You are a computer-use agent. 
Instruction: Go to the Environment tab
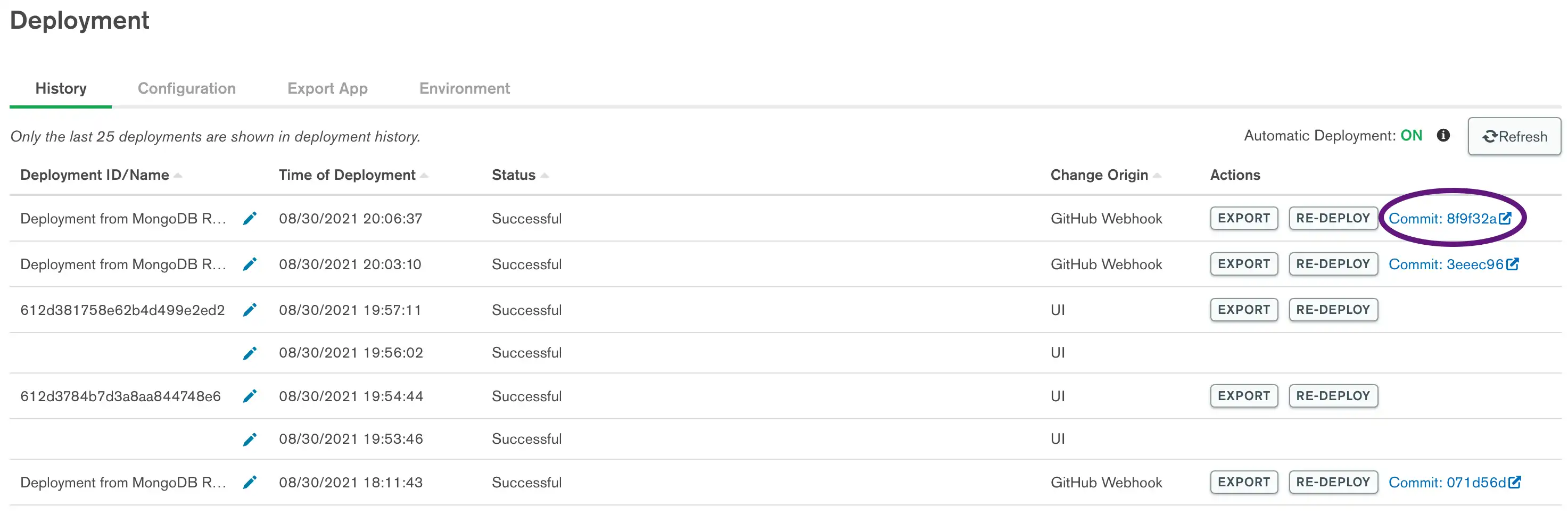[465, 89]
